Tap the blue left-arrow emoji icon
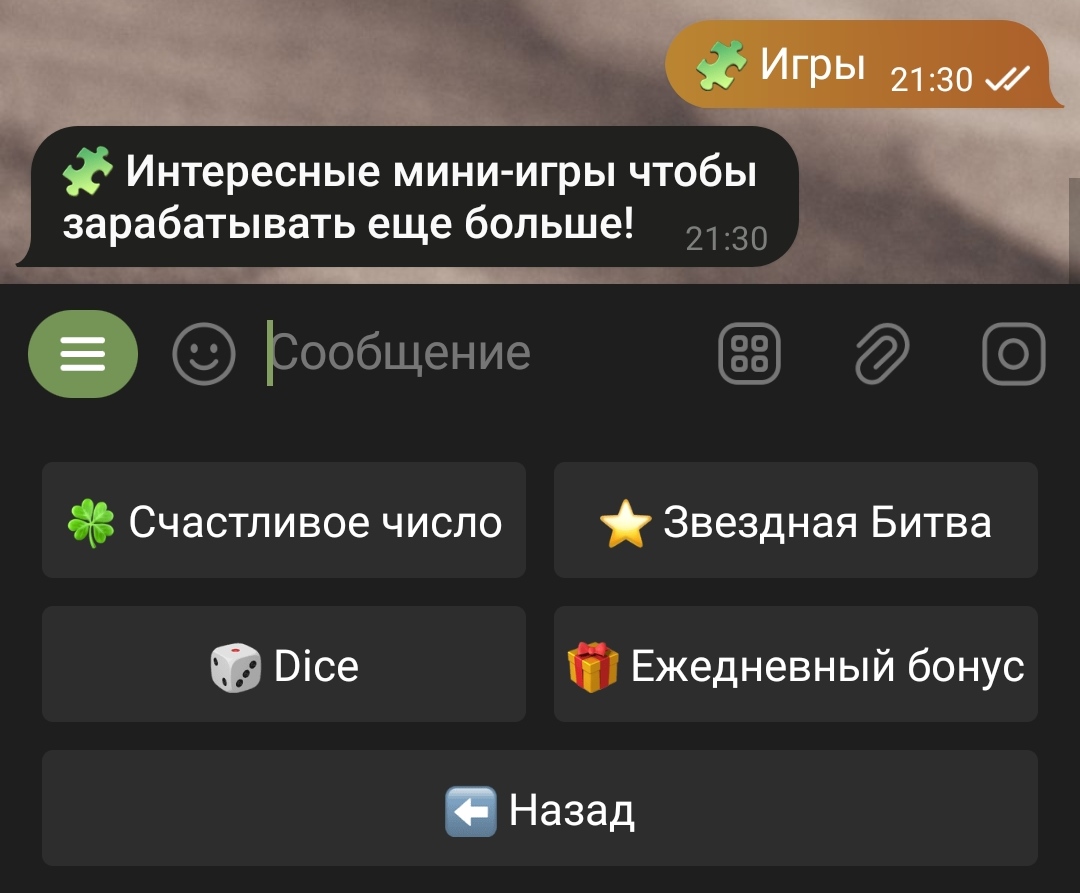 coord(470,811)
